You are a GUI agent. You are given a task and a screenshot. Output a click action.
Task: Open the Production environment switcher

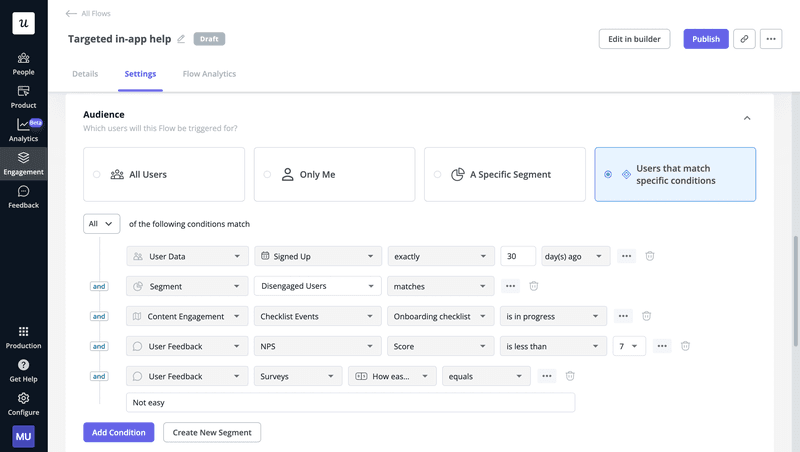coord(23,338)
